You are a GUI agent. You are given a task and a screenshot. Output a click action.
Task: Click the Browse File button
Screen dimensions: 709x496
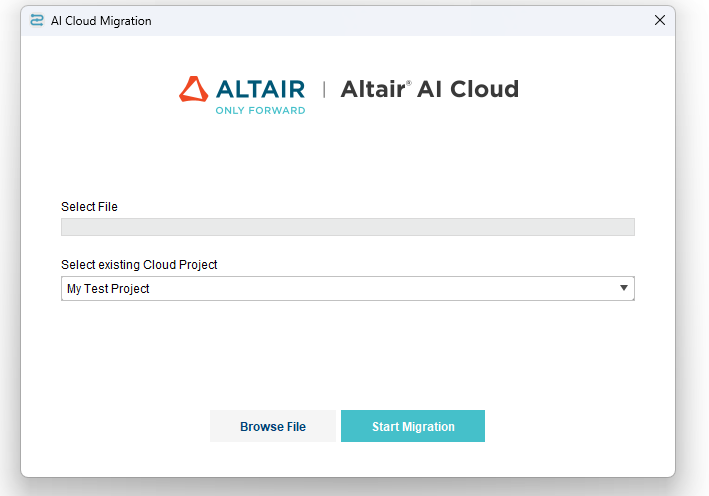pyautogui.click(x=273, y=426)
